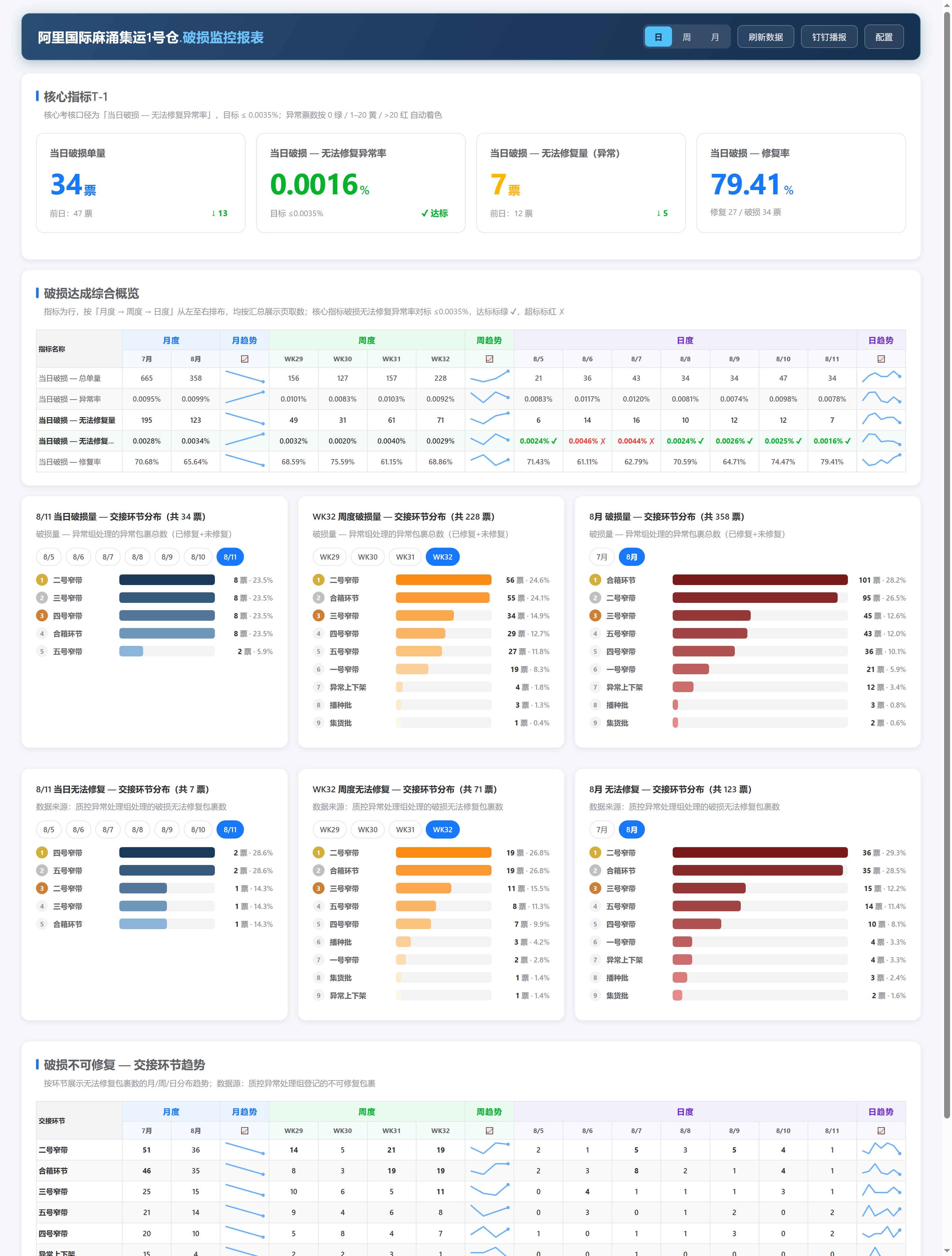Click daily trend sparkline in 当日破损 — 修复率 row
952x1256 pixels.
[x=881, y=460]
